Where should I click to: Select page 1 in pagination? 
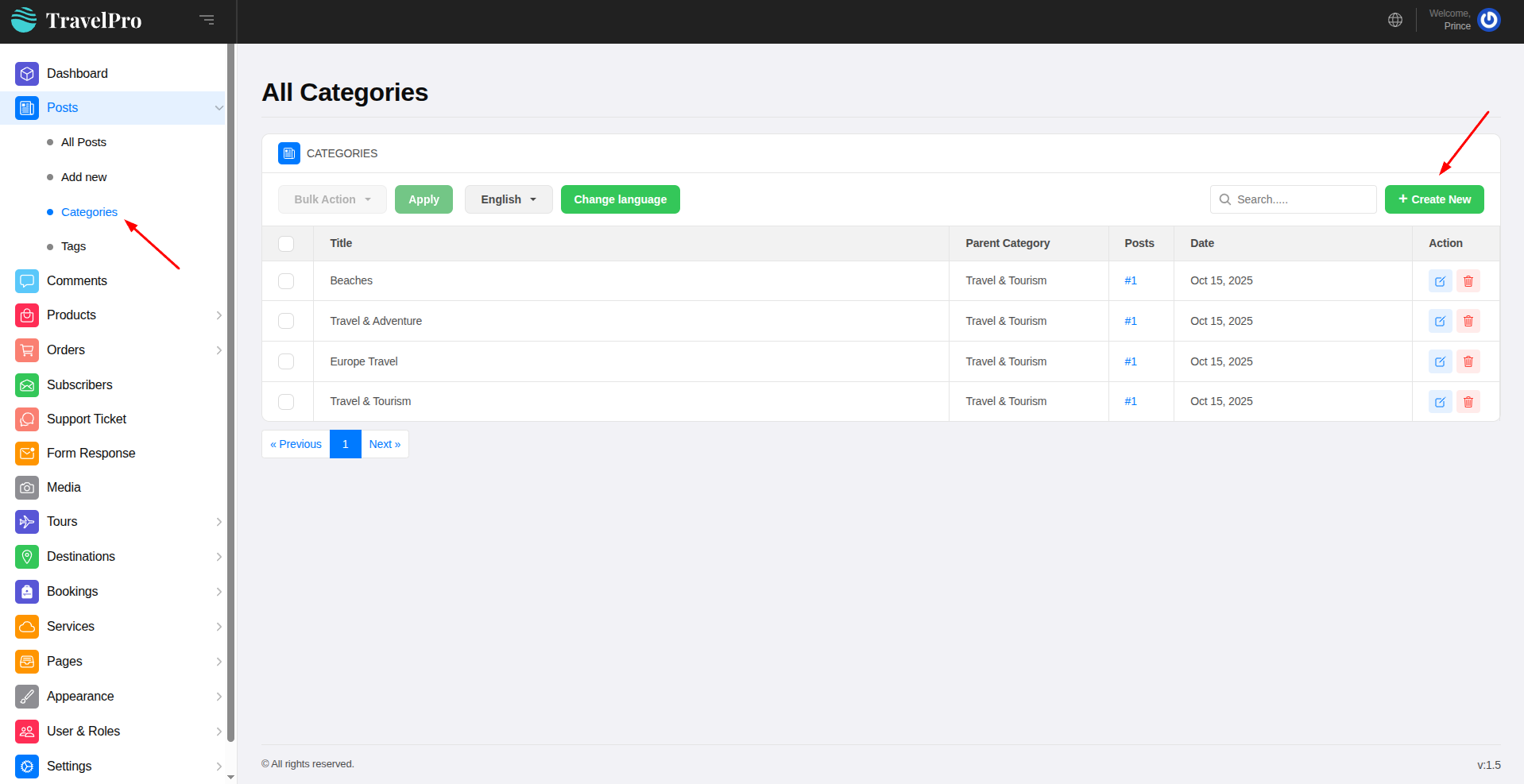(346, 444)
